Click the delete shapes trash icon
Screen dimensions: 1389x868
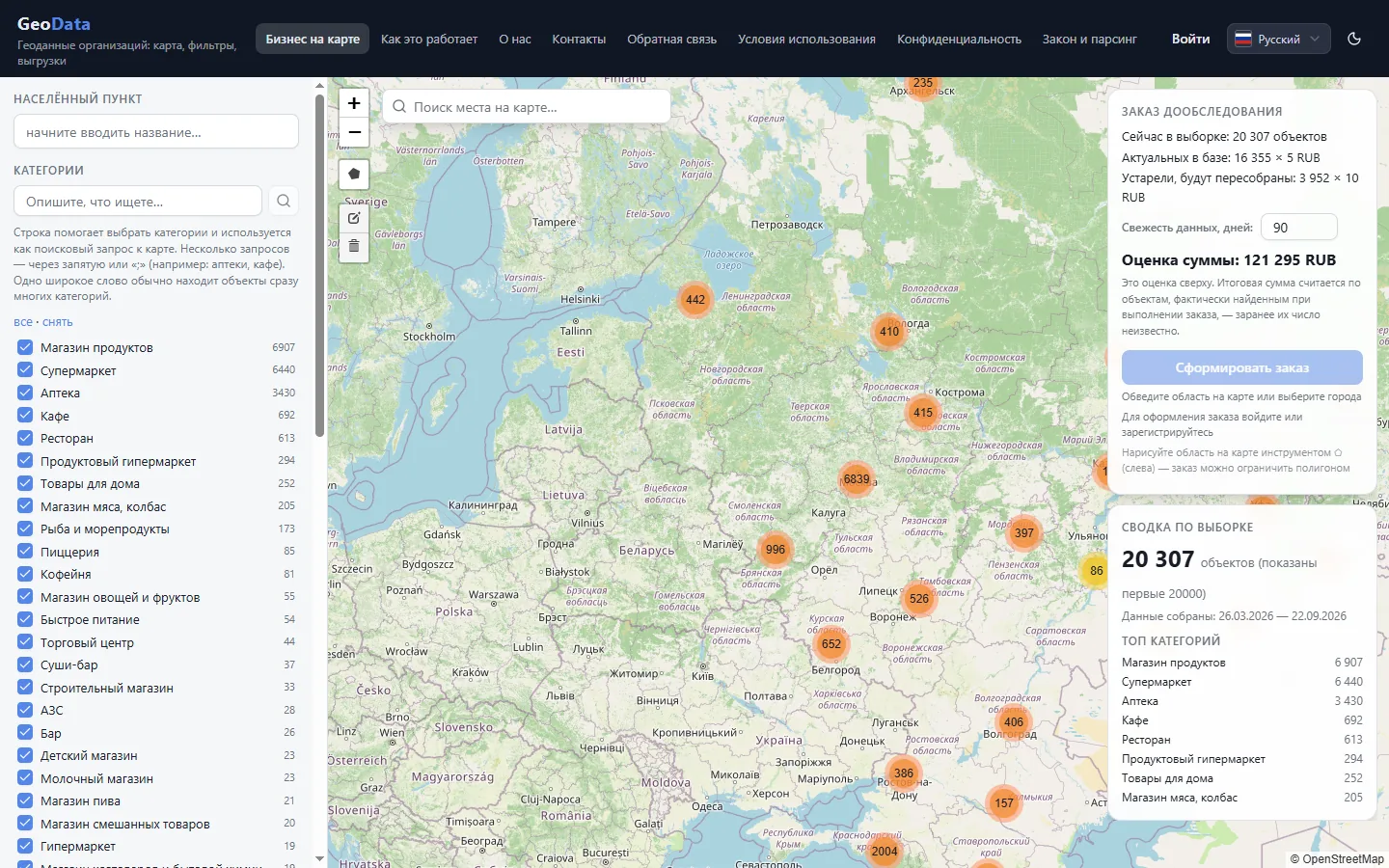click(354, 247)
